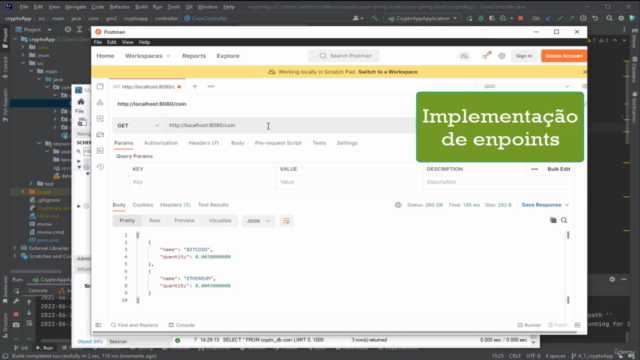
Task: Dismiss the scratch pad banner with X
Action: (584, 72)
